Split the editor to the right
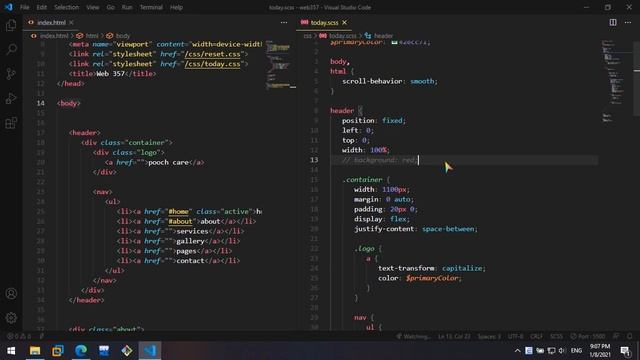 click(x=613, y=22)
